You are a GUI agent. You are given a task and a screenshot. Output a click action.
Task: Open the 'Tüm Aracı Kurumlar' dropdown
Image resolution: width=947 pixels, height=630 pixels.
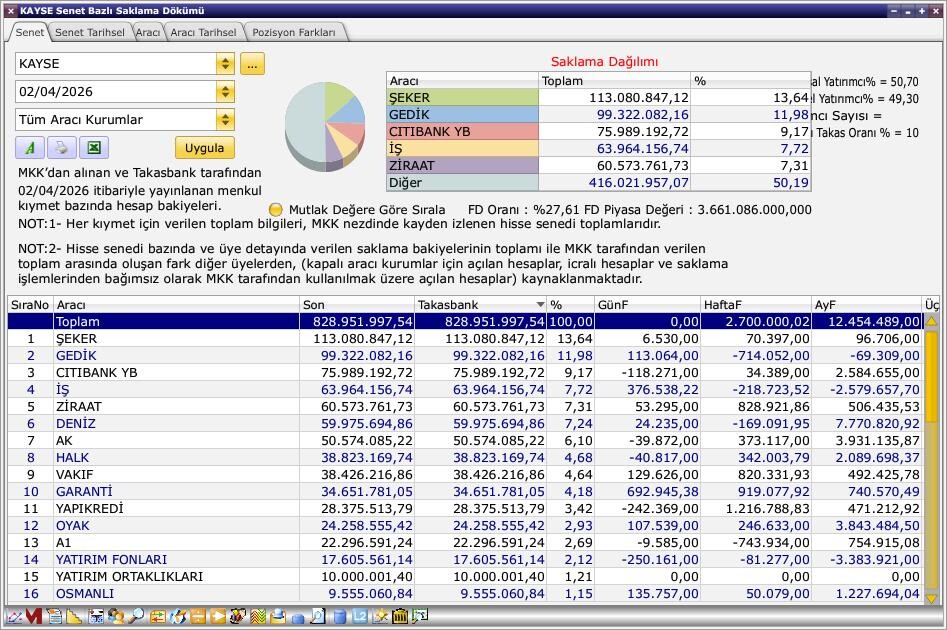[225, 120]
